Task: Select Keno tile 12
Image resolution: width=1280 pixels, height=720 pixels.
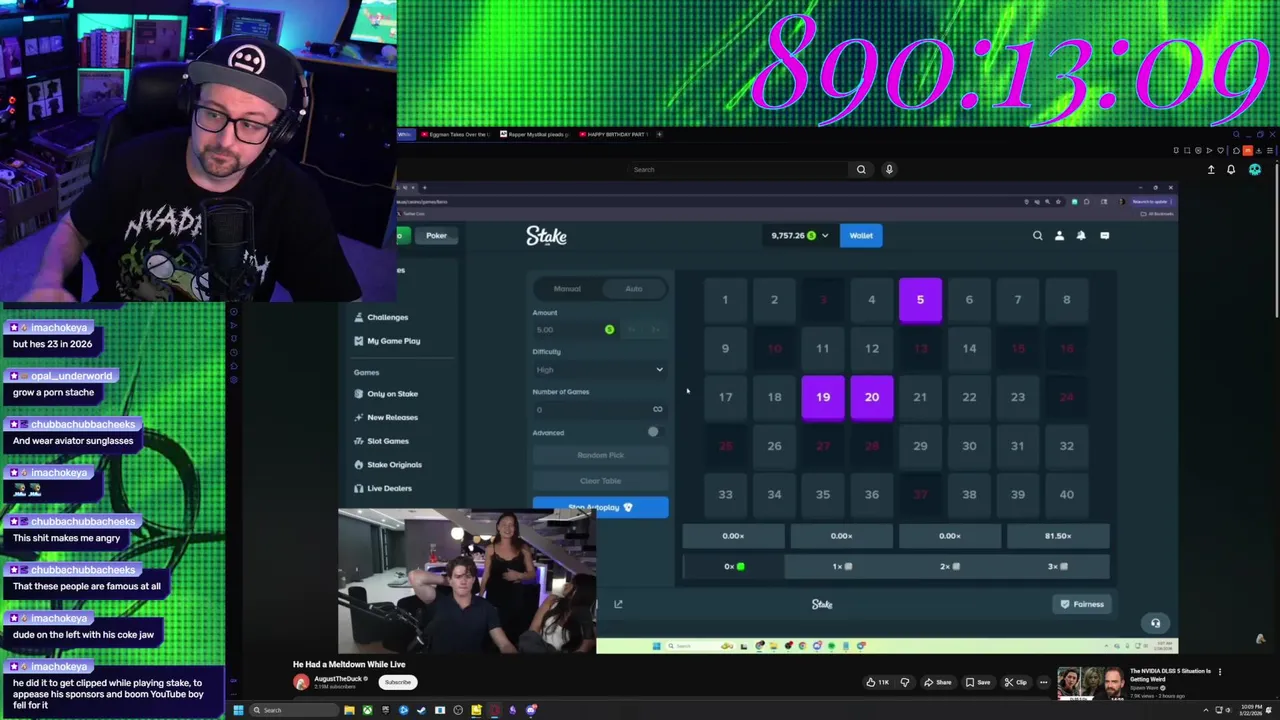Action: [872, 348]
